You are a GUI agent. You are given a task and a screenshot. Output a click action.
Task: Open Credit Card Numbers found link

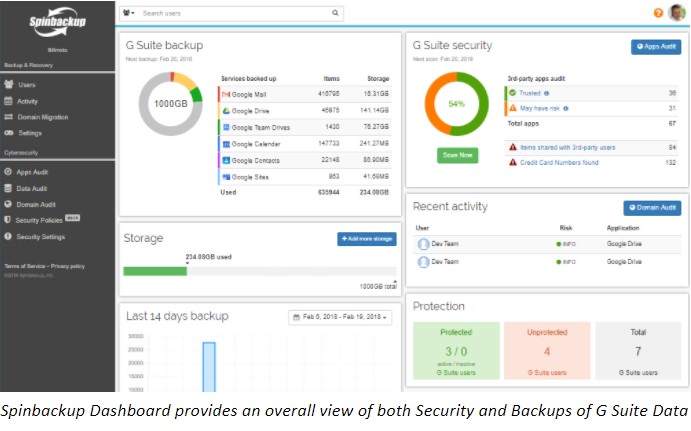coord(559,163)
